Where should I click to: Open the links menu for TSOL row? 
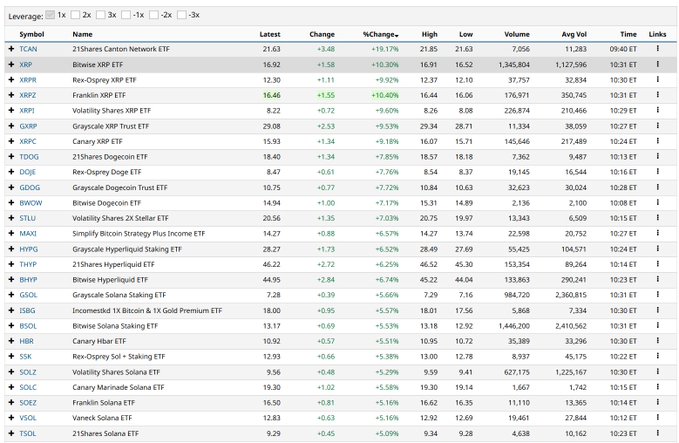point(657,433)
